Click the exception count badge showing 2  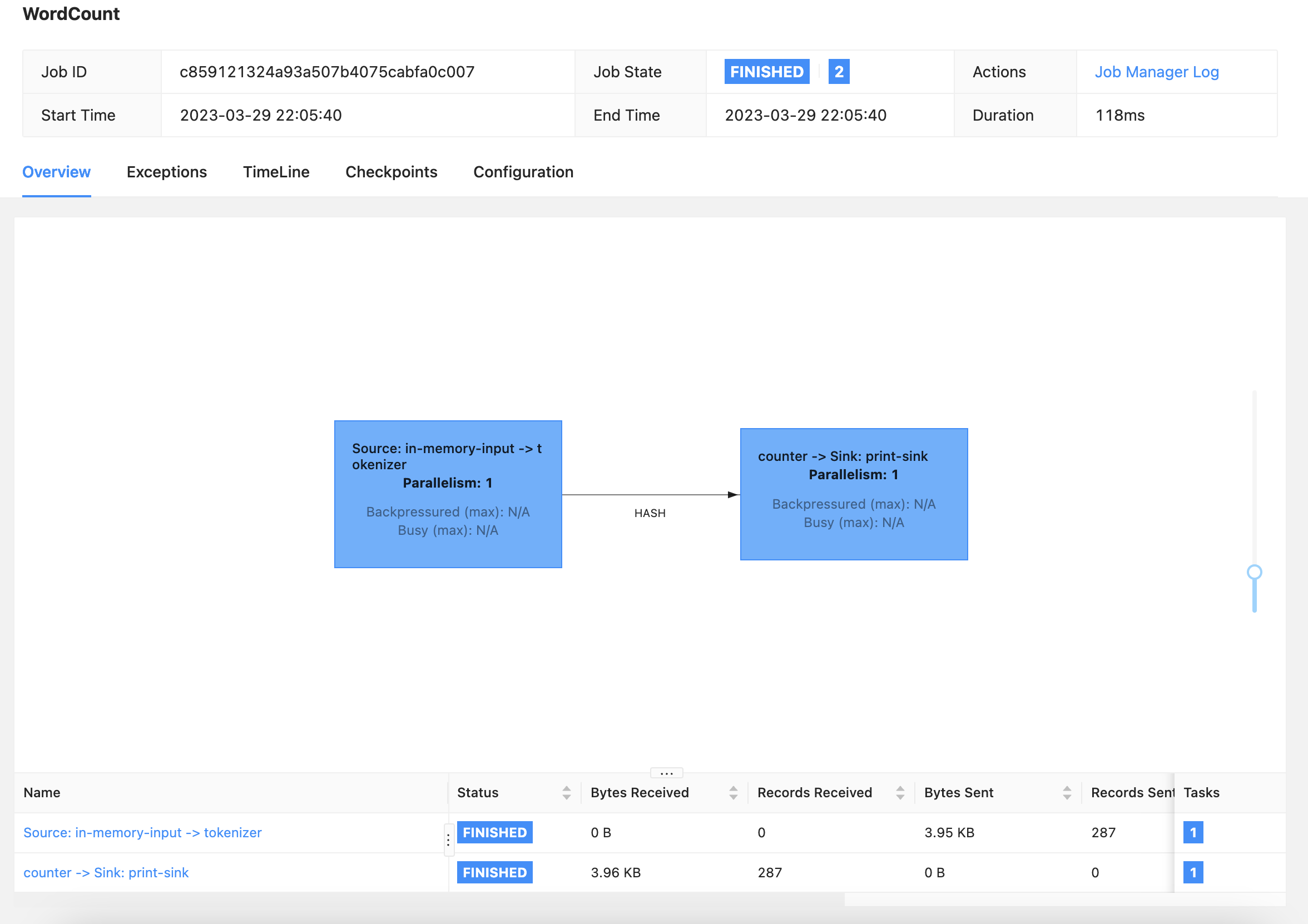click(839, 71)
